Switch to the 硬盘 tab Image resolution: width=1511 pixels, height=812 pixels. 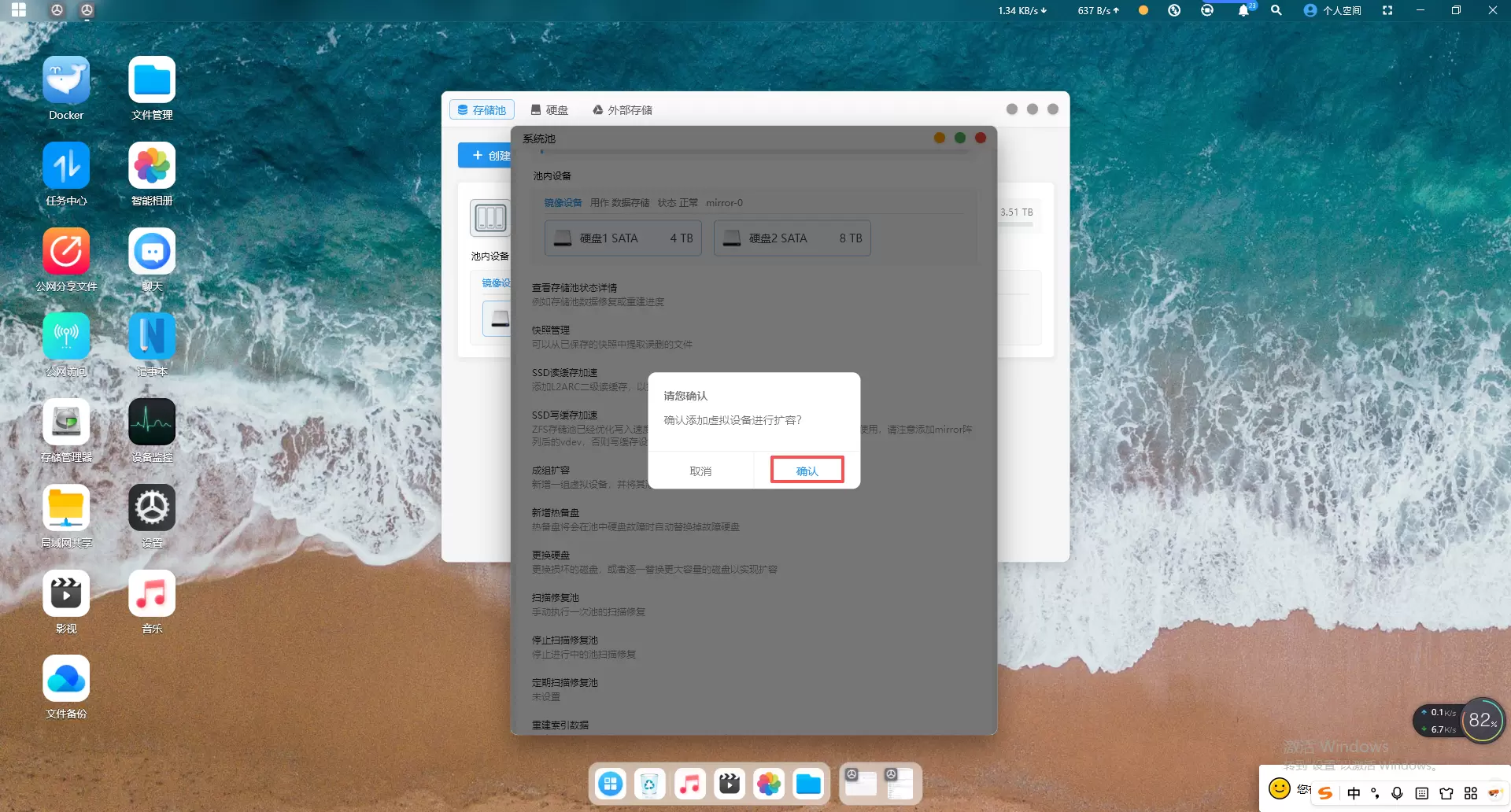[x=549, y=110]
